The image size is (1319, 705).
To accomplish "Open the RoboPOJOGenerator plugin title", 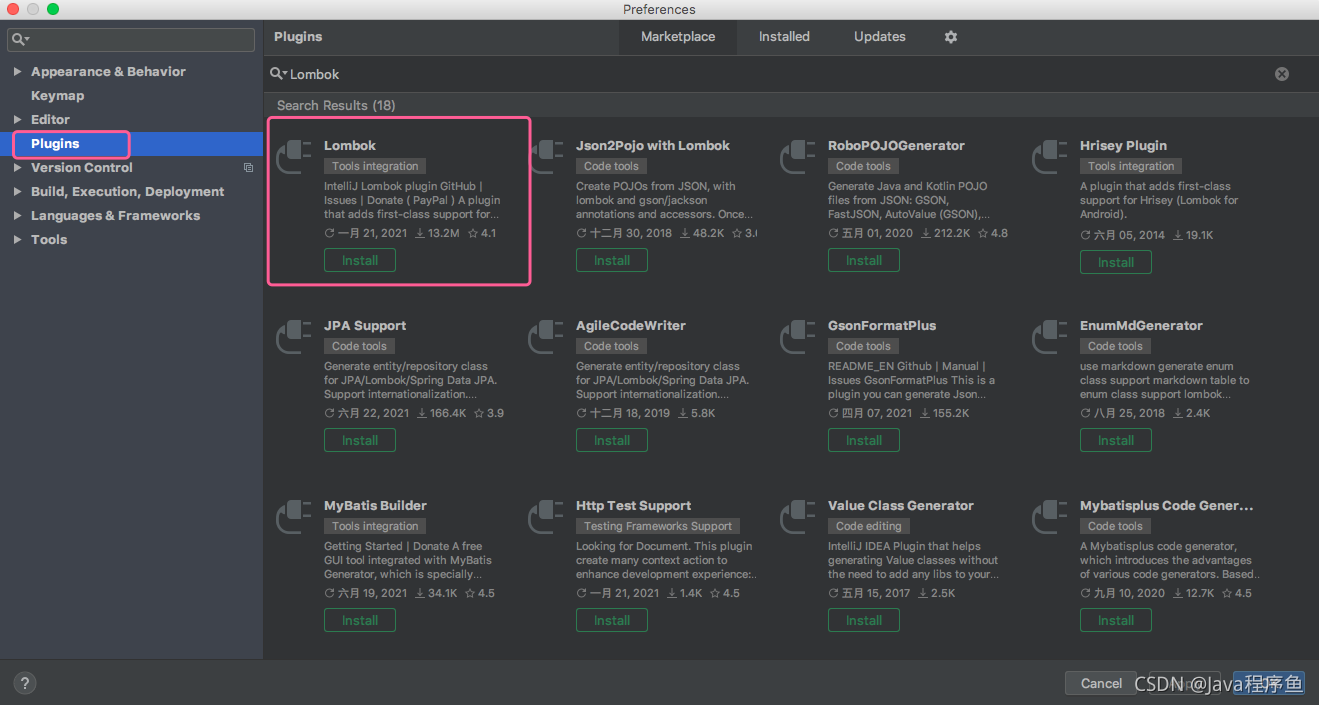I will [896, 146].
